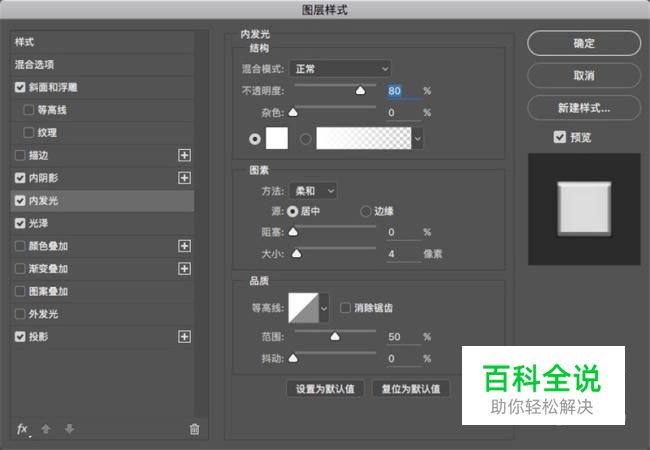Viewport: 650px width, 450px height.
Task: Click the 确定 confirm button
Action: [x=584, y=43]
